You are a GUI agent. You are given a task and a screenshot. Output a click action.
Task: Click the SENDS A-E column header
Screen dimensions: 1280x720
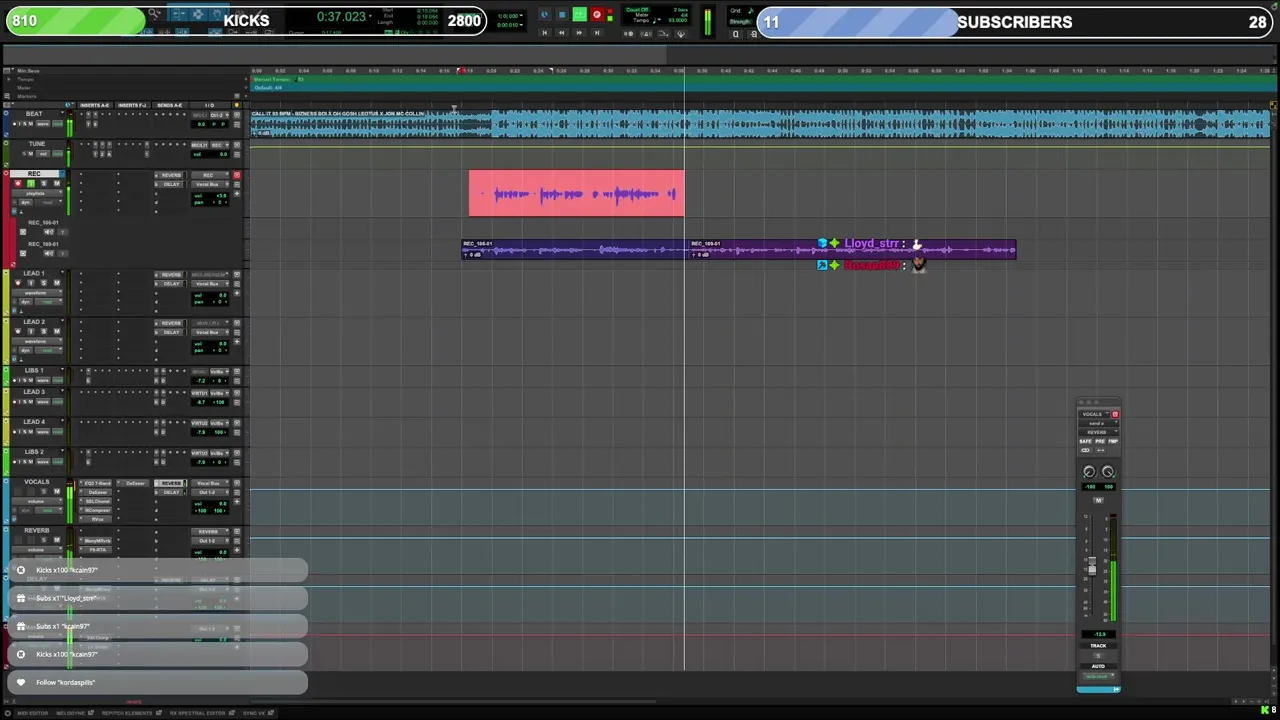tap(170, 105)
